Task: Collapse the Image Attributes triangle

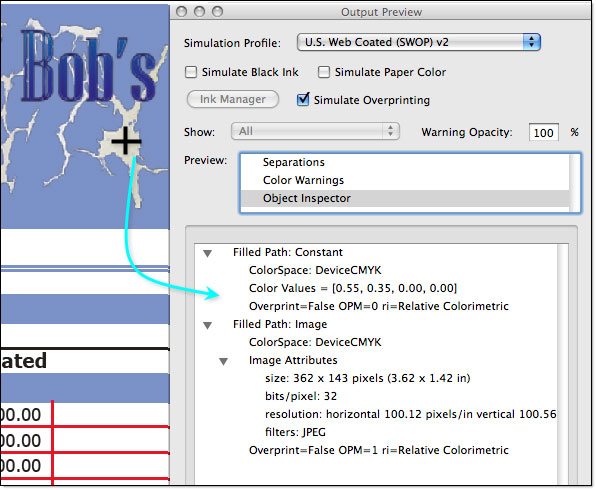Action: [224, 362]
